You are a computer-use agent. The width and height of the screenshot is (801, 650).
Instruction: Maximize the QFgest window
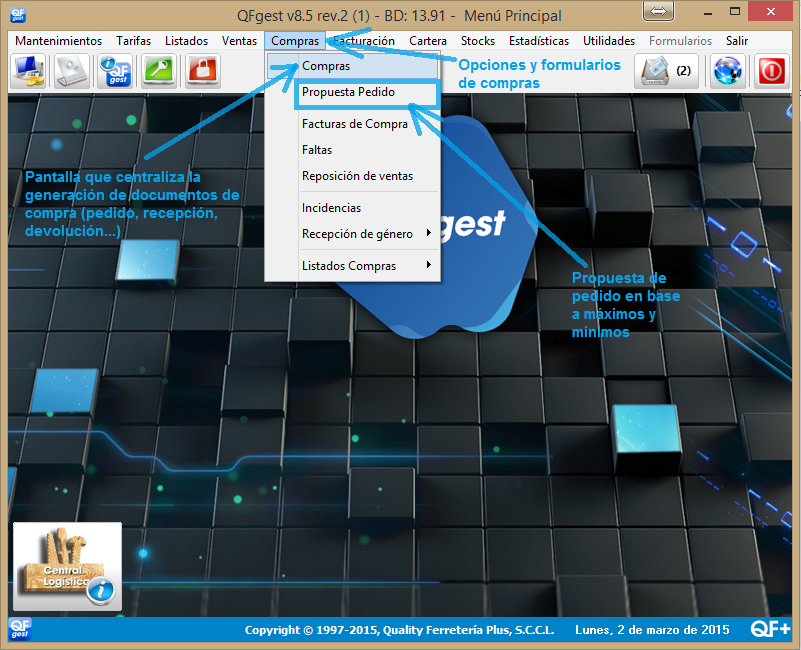coord(735,11)
